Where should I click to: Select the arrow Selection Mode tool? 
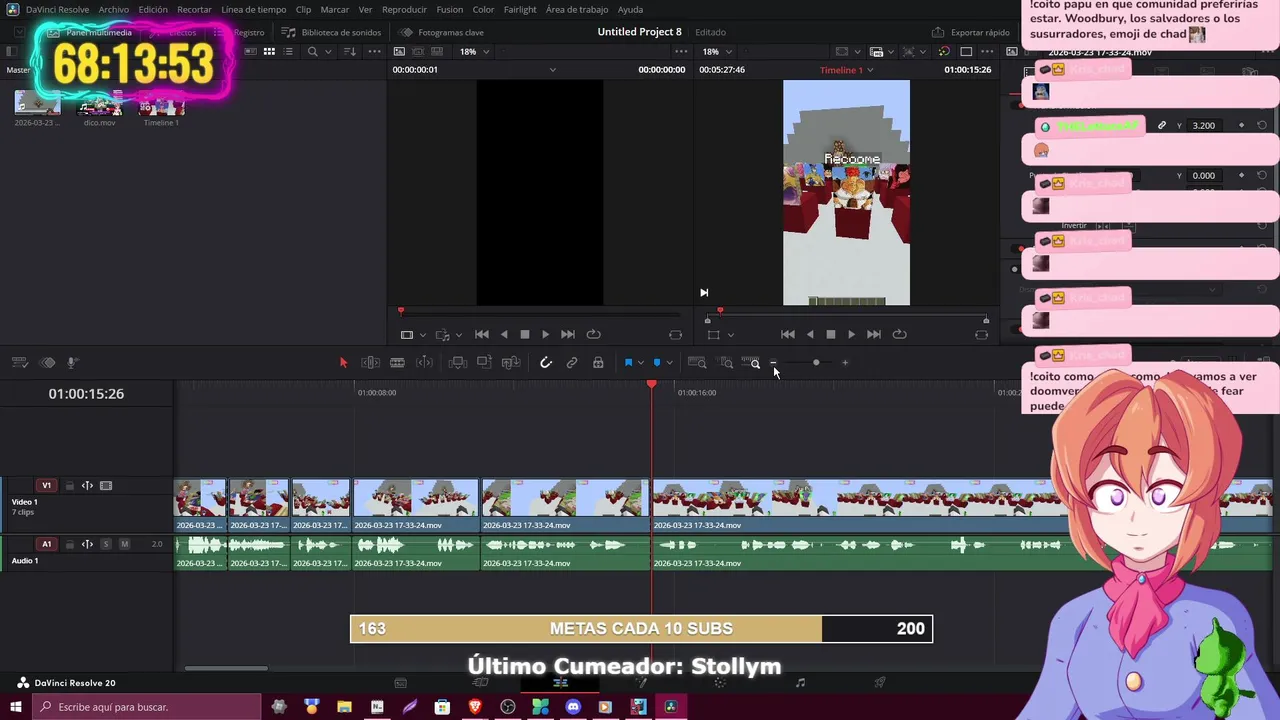[343, 362]
